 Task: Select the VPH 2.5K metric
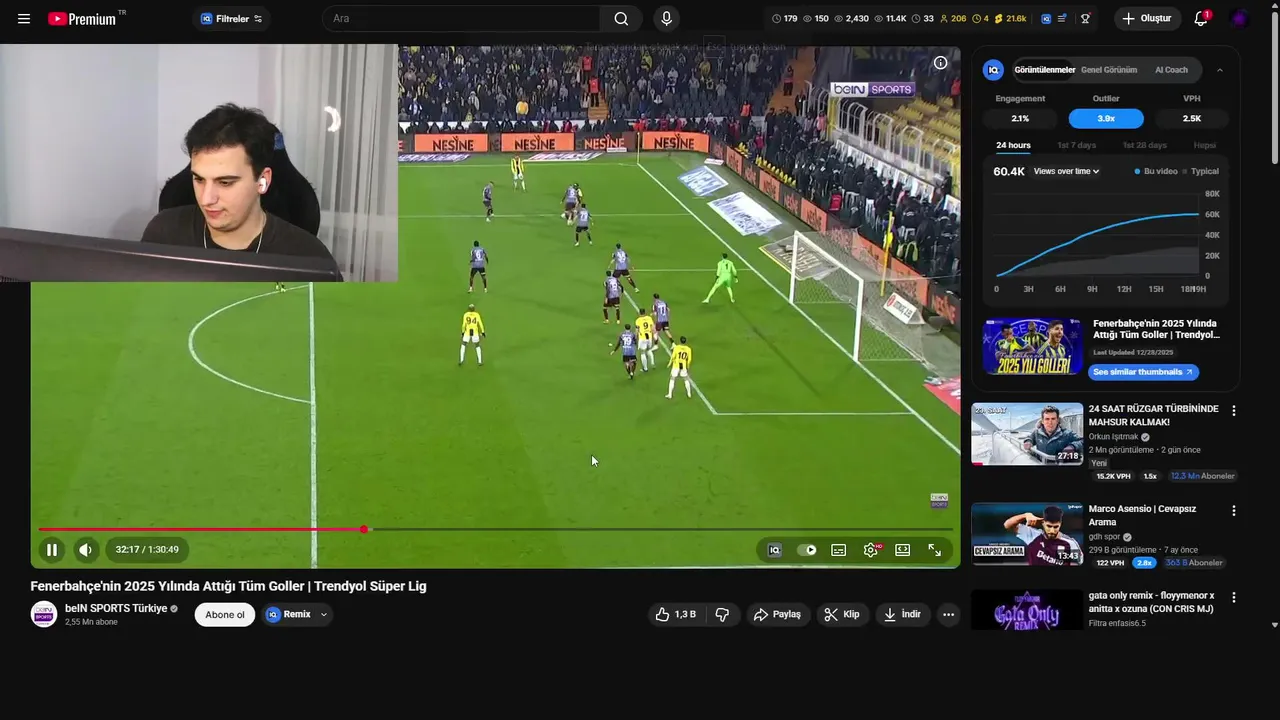[x=1192, y=118]
